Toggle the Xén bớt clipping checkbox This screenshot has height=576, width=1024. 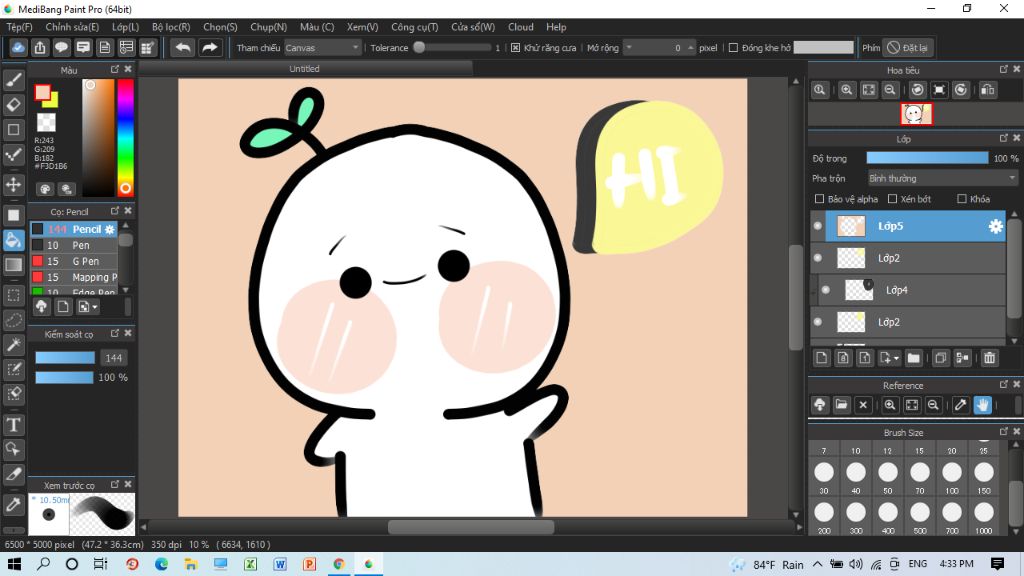[x=893, y=199]
